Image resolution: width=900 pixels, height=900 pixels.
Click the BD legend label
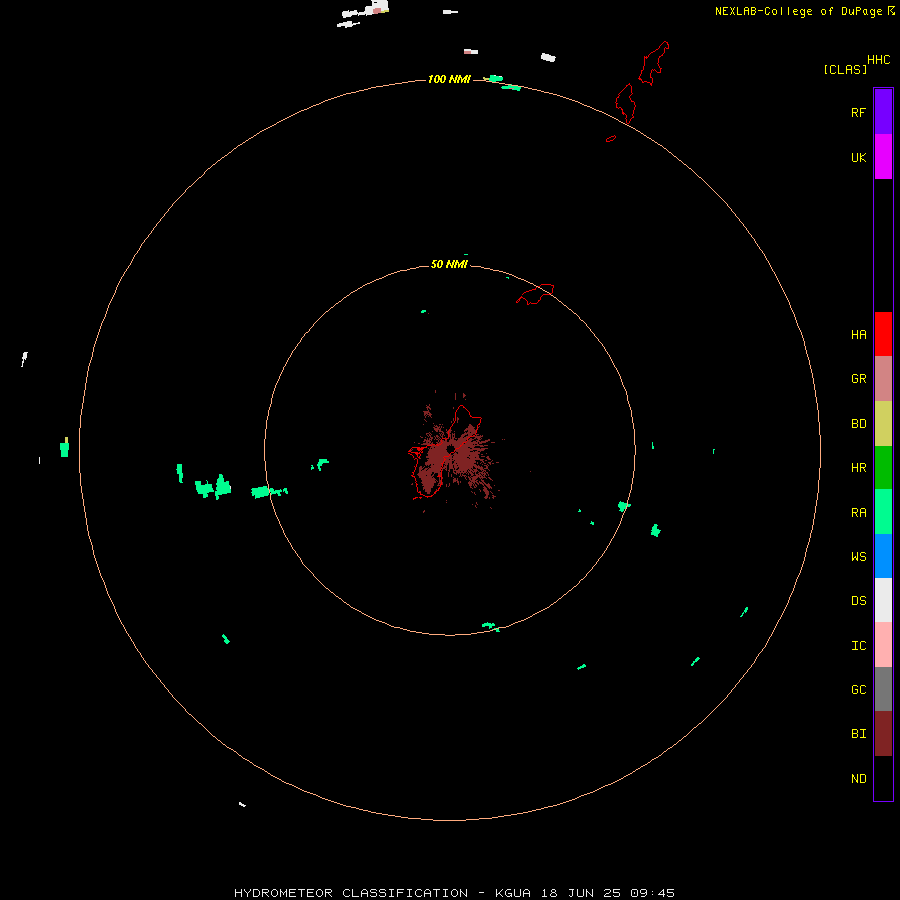click(x=858, y=424)
